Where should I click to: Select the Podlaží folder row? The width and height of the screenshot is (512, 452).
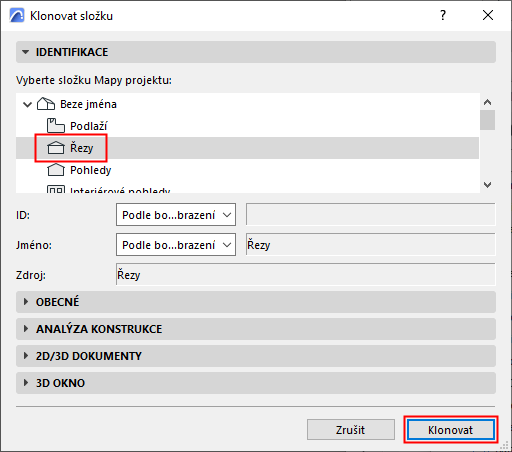pyautogui.click(x=247, y=126)
